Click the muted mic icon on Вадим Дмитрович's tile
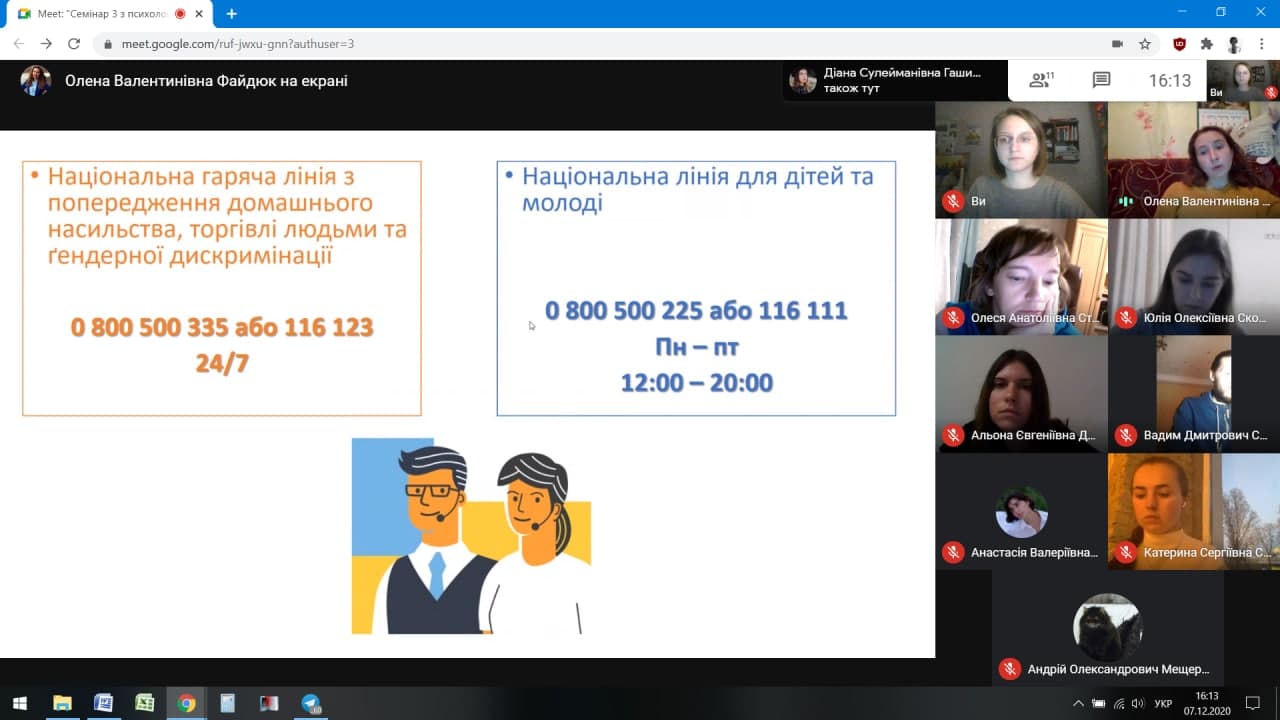The image size is (1280, 720). click(1126, 435)
